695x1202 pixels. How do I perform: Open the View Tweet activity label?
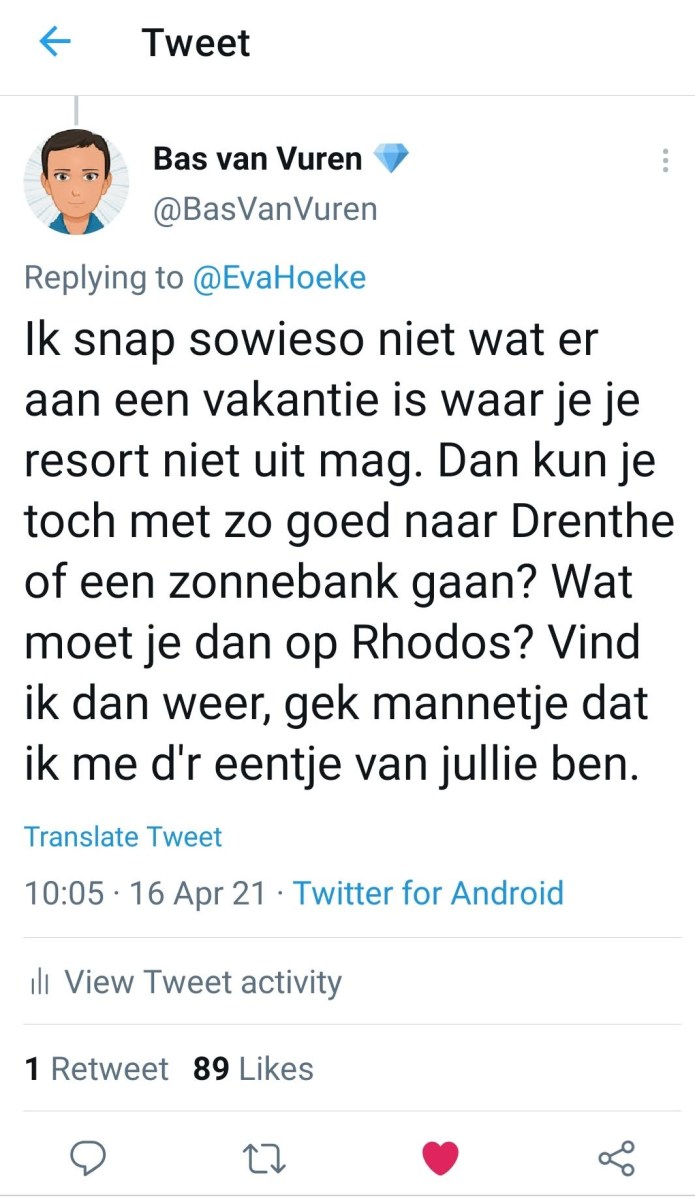tap(203, 982)
